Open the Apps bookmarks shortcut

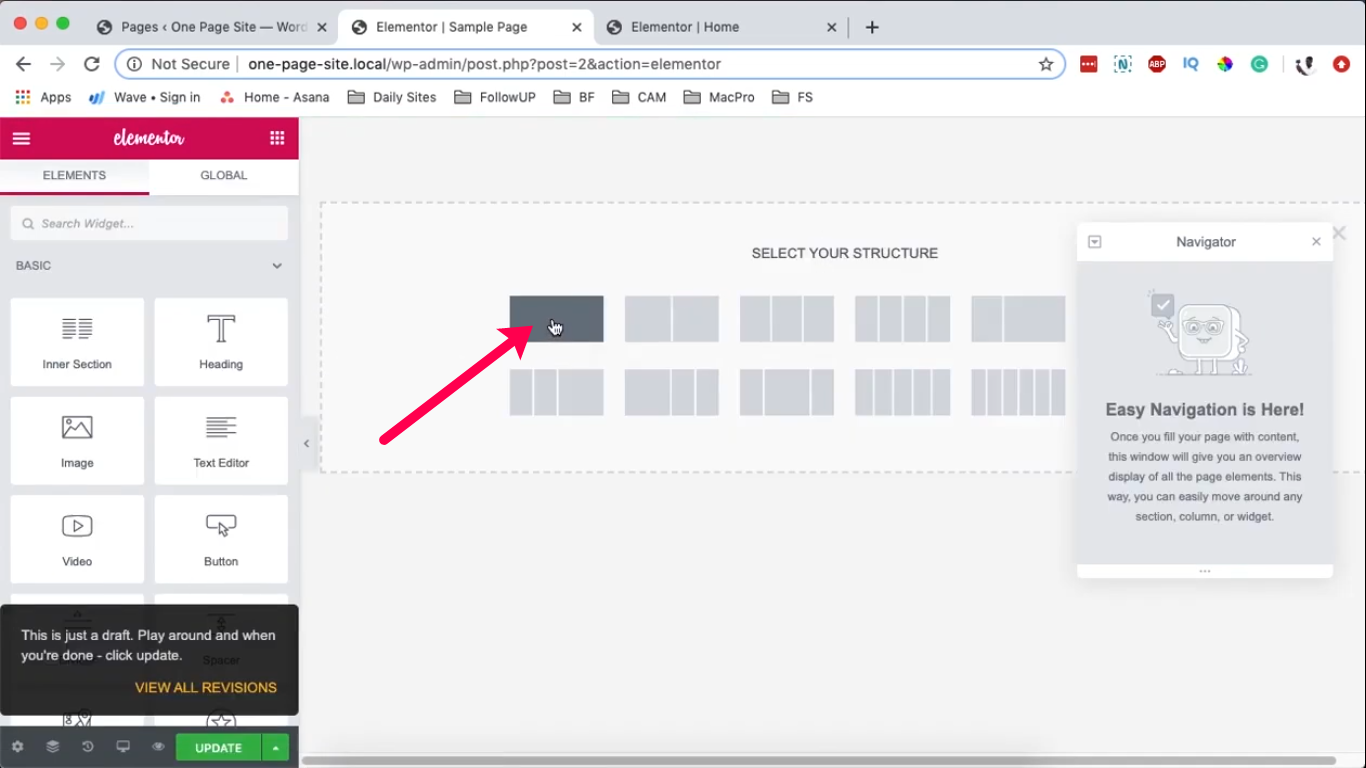(x=43, y=97)
